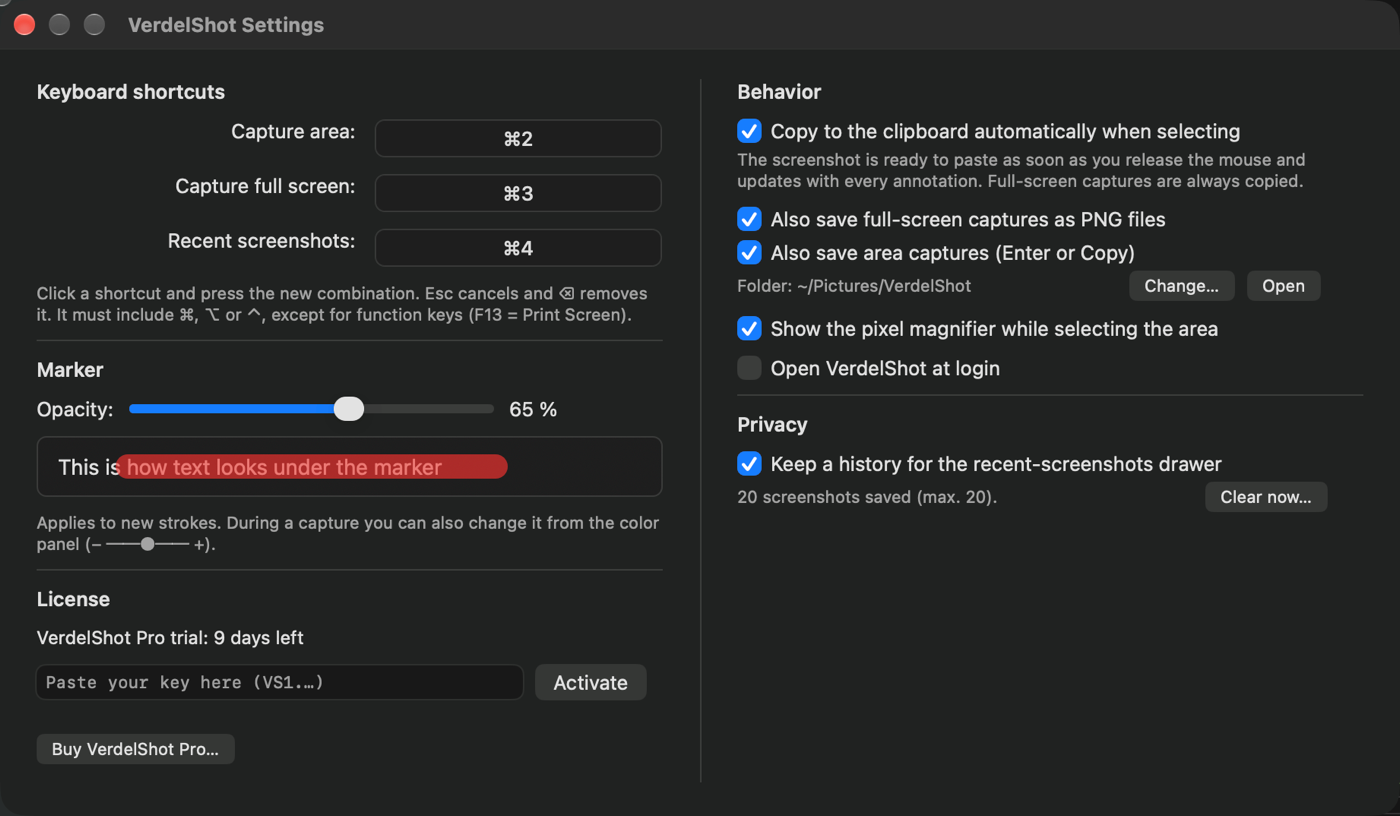Open the screenshots folder with Open button
The image size is (1400, 816).
pyautogui.click(x=1283, y=286)
